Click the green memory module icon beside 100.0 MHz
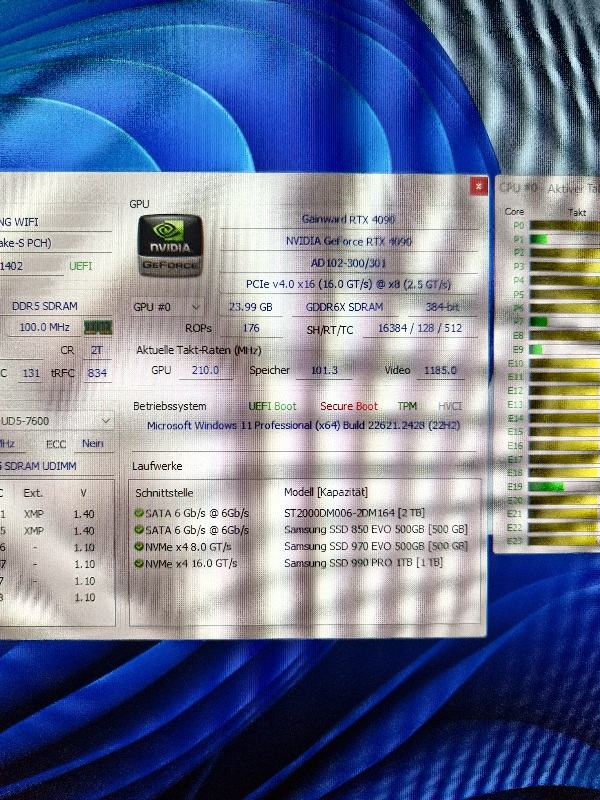This screenshot has width=600, height=800. click(98, 327)
